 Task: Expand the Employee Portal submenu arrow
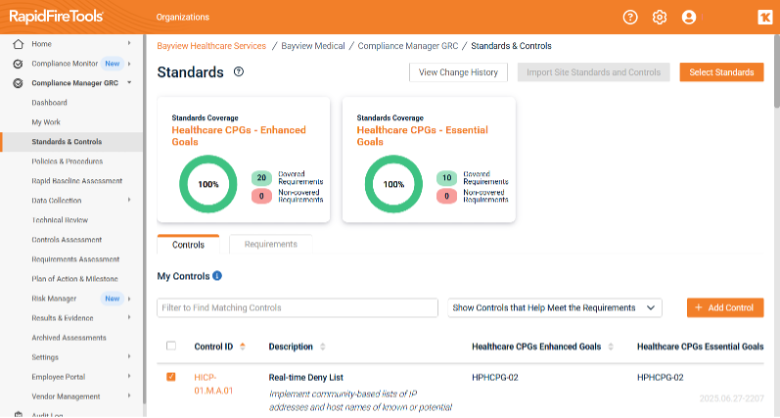(129, 376)
